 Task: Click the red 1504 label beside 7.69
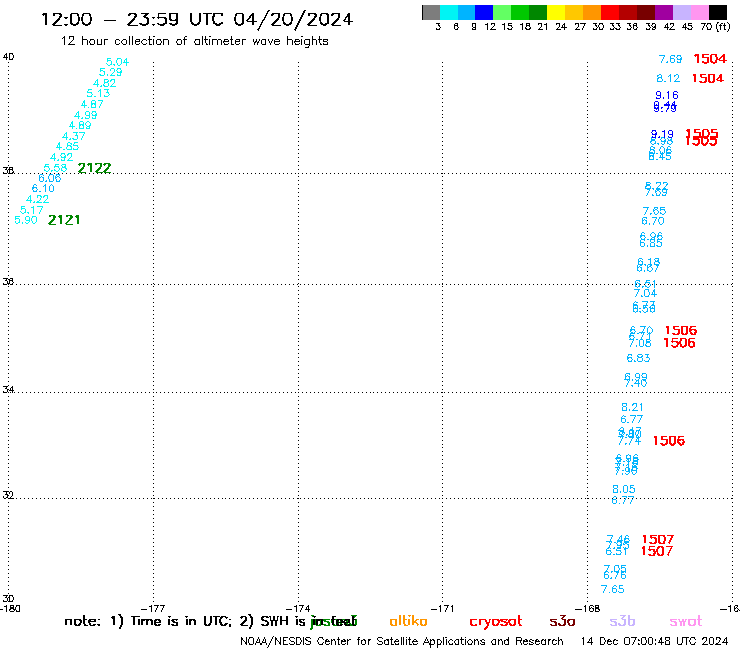[710, 59]
